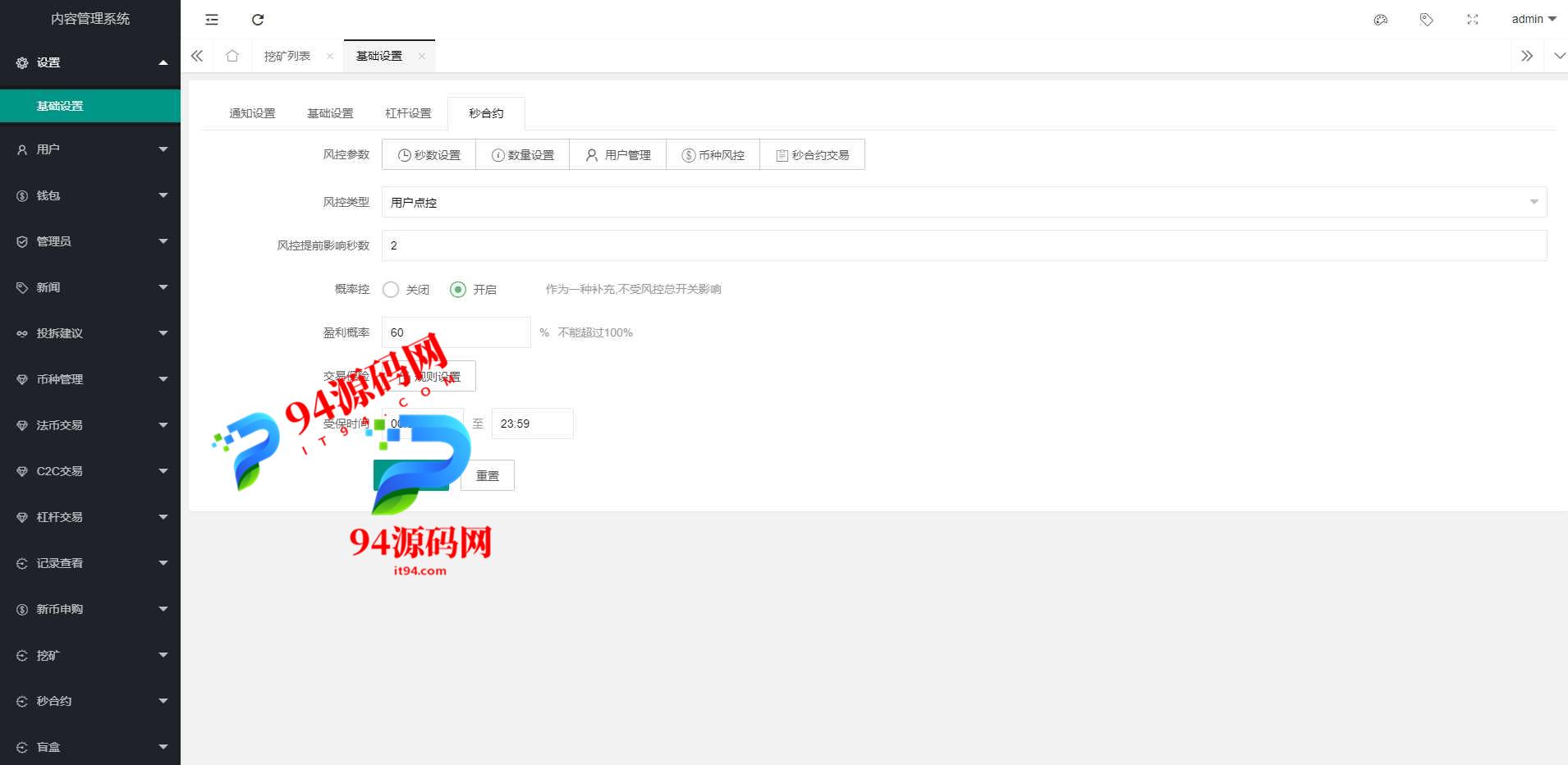This screenshot has height=765, width=1568.
Task: Click the 新闻 tag icon in sidebar
Action: [22, 287]
